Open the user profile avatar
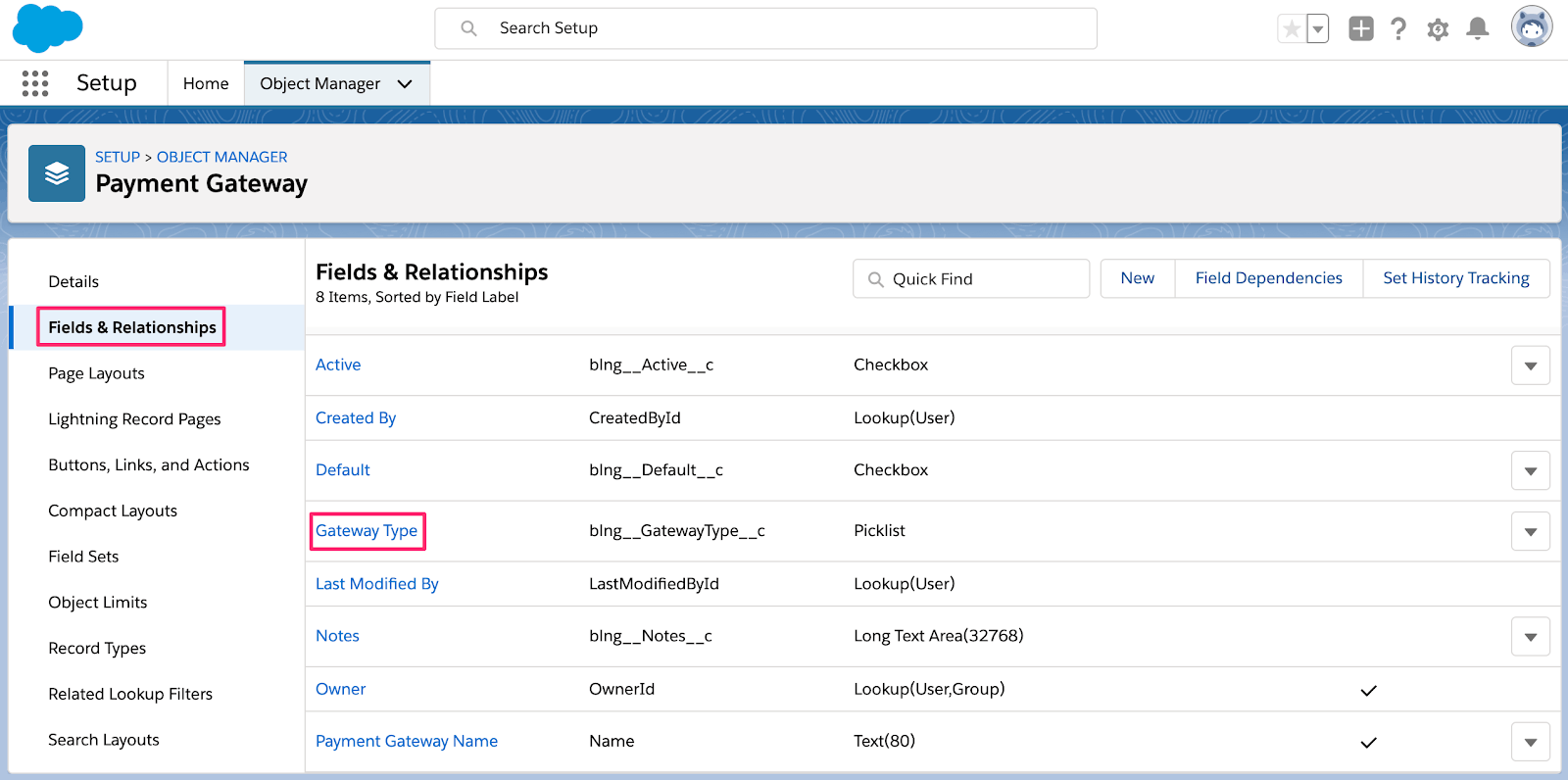This screenshot has height=780, width=1568. pos(1532,27)
